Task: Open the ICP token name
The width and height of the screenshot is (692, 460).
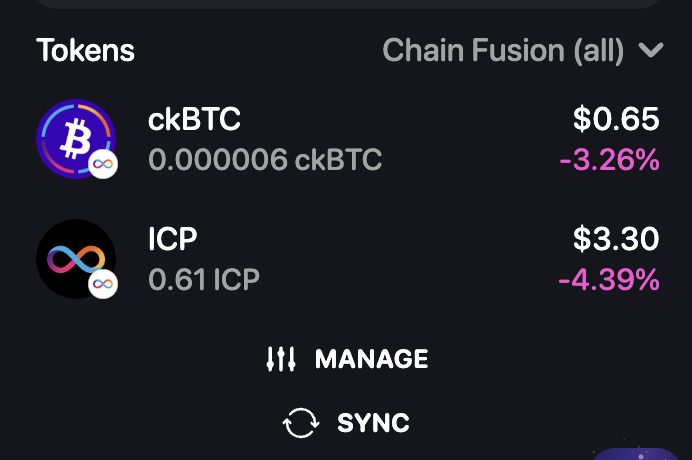Action: (172, 240)
